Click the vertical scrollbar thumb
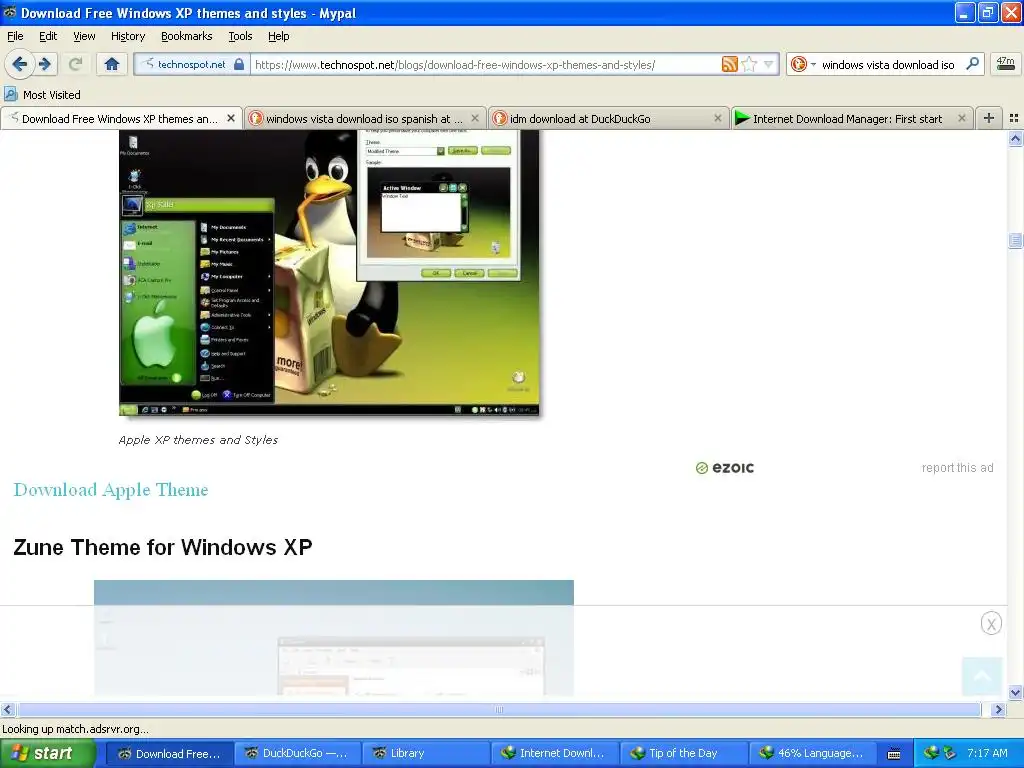Screen dimensions: 1024x768 (x=1015, y=240)
